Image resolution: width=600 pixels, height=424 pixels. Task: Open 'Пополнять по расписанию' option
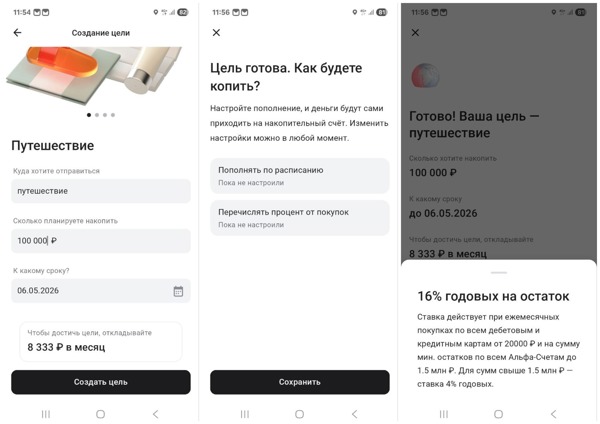point(300,176)
